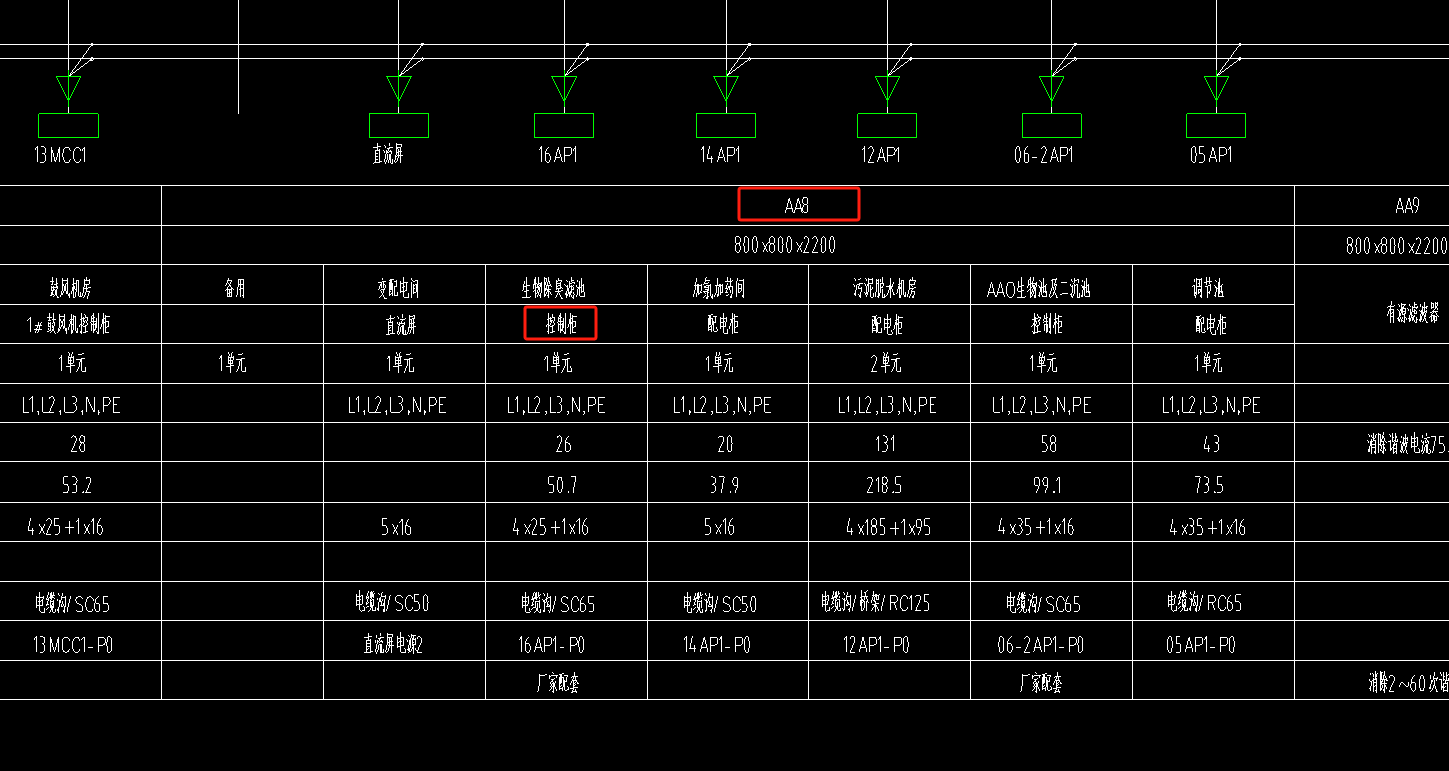Click the 有源滤波器 text in AA9 column
Screen dimensions: 1449x771
pos(1412,314)
